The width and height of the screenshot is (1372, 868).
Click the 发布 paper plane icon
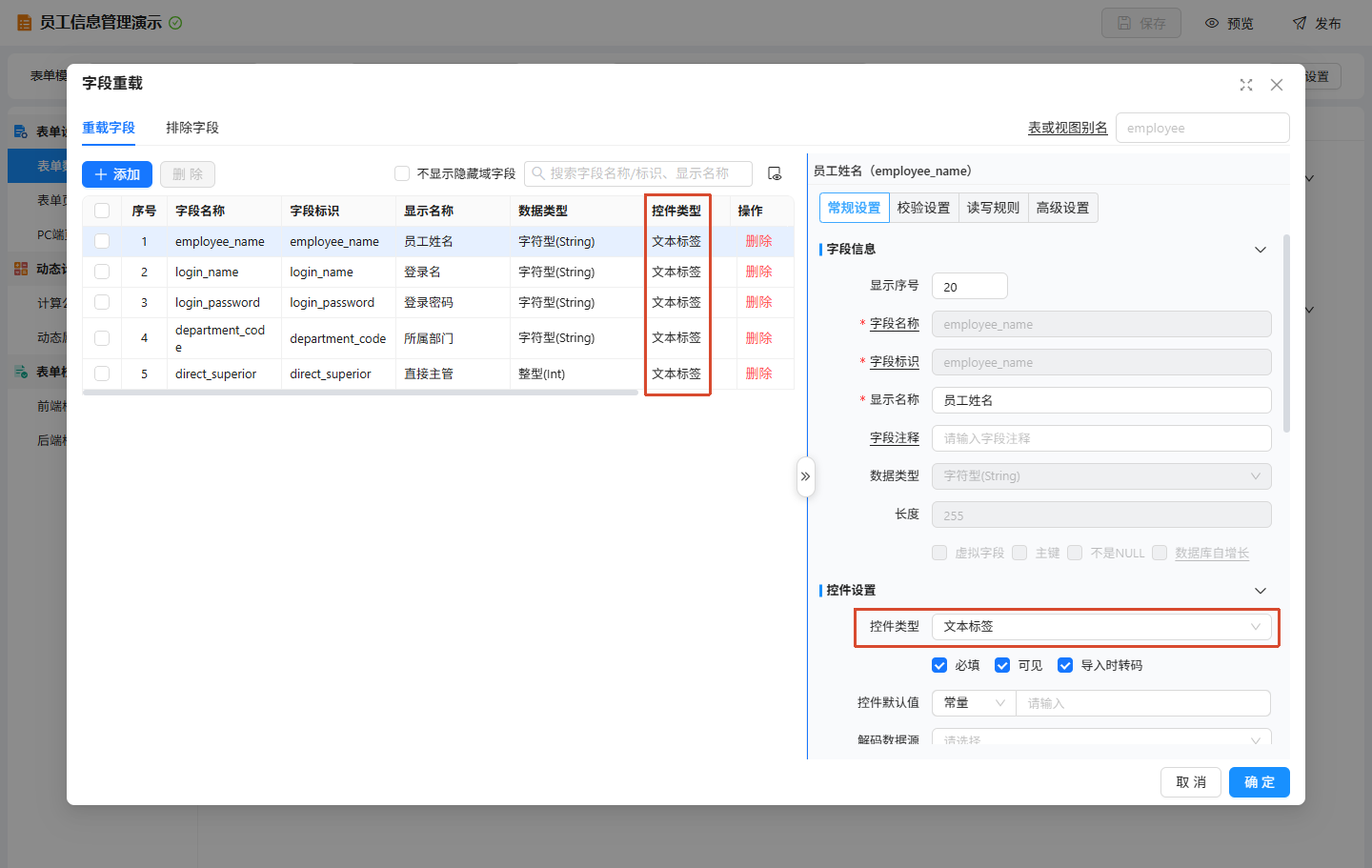1300,23
